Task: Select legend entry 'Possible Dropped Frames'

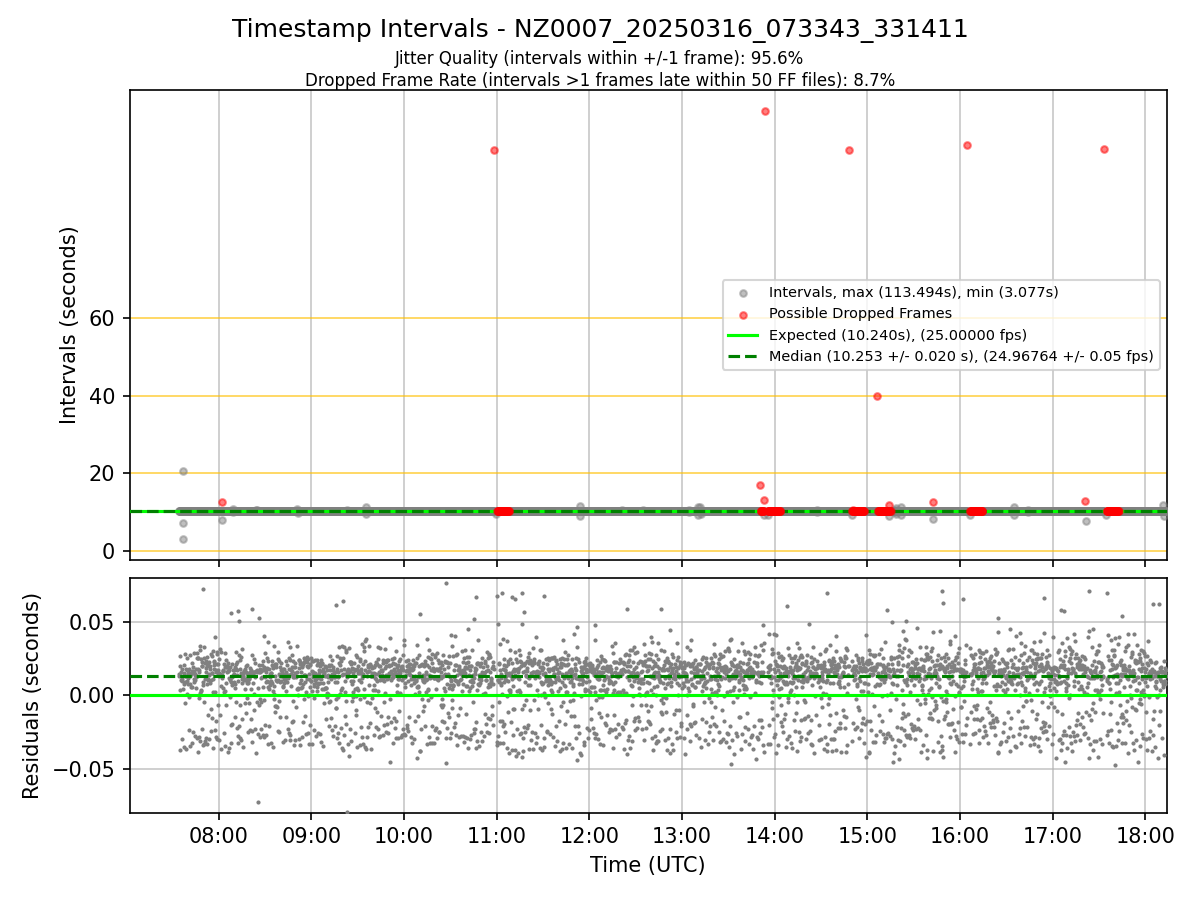Action: tap(860, 313)
